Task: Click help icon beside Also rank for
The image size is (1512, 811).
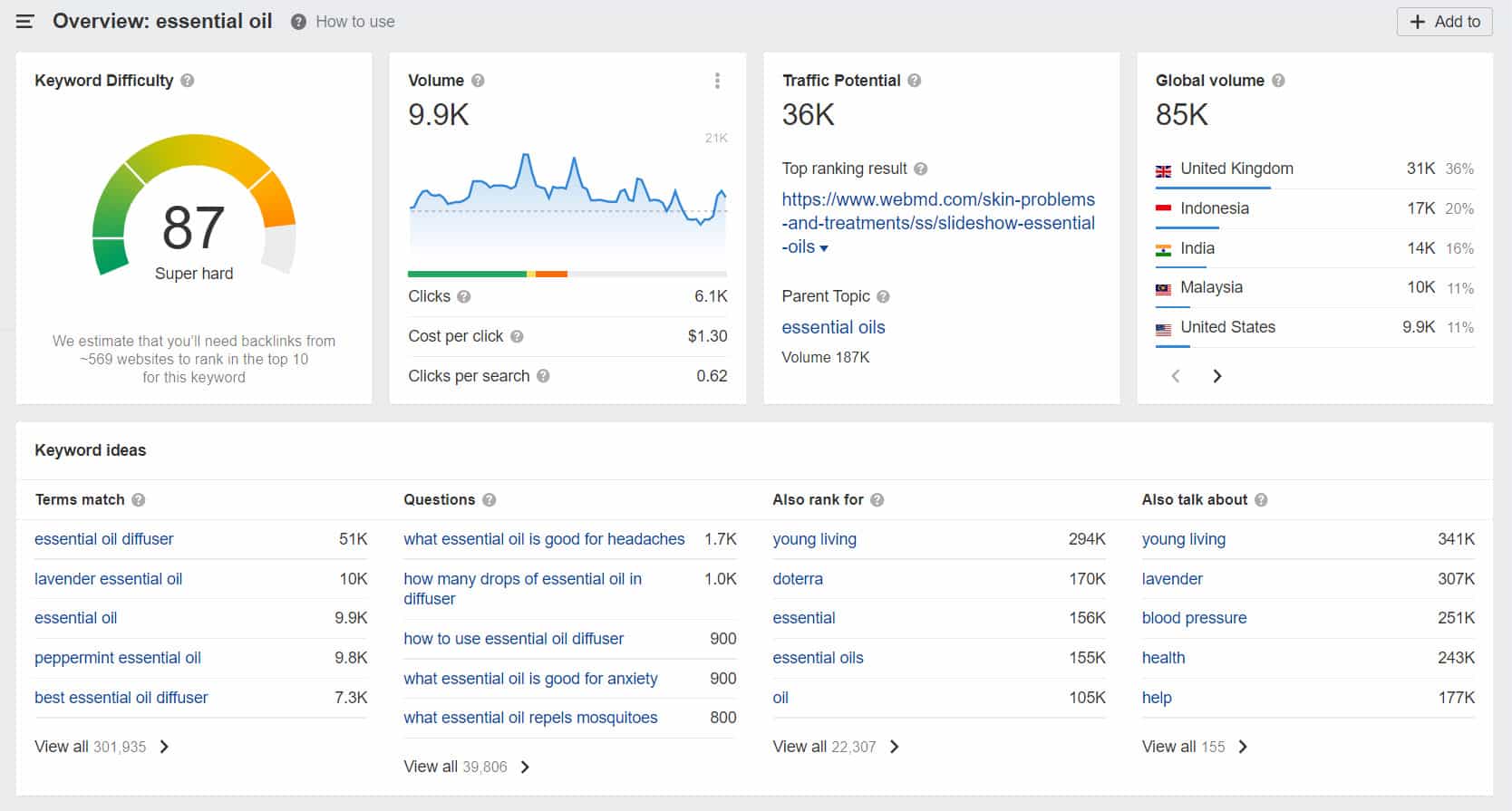Action: (x=877, y=500)
